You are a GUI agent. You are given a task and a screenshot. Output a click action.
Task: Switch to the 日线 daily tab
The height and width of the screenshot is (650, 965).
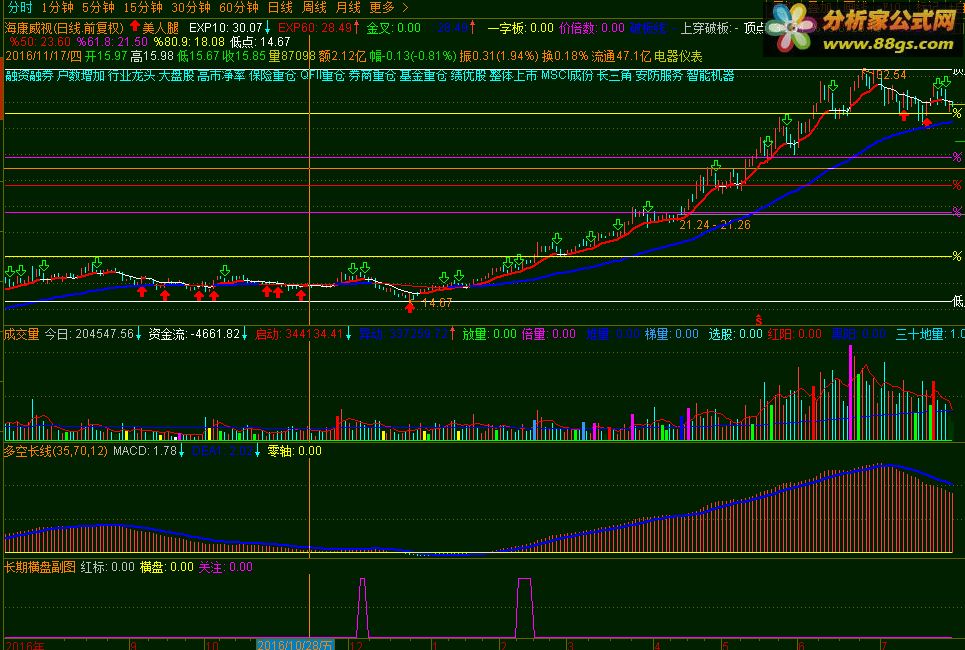tap(280, 7)
